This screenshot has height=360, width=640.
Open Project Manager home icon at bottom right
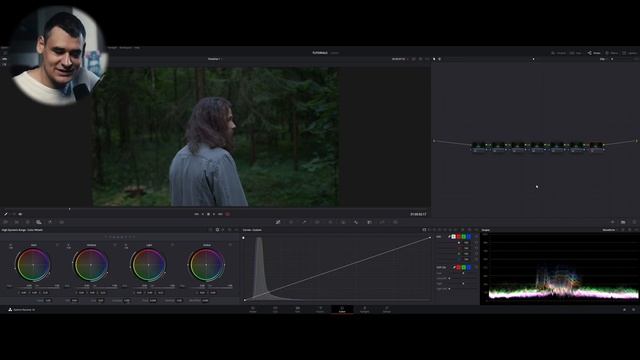tap(624, 310)
